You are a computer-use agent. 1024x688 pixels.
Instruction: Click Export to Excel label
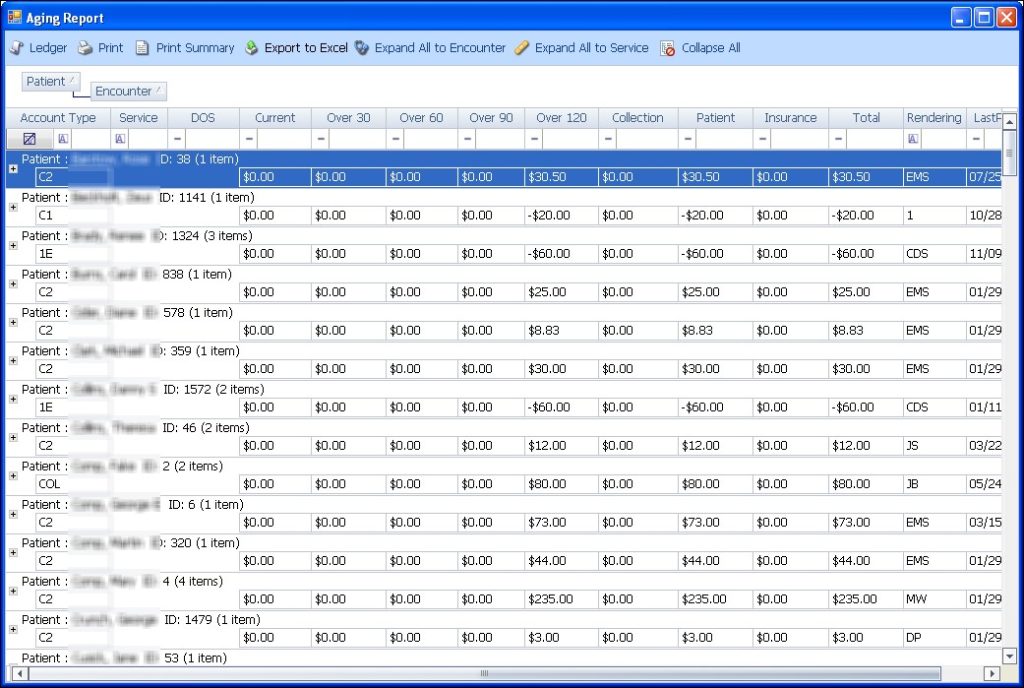[306, 48]
